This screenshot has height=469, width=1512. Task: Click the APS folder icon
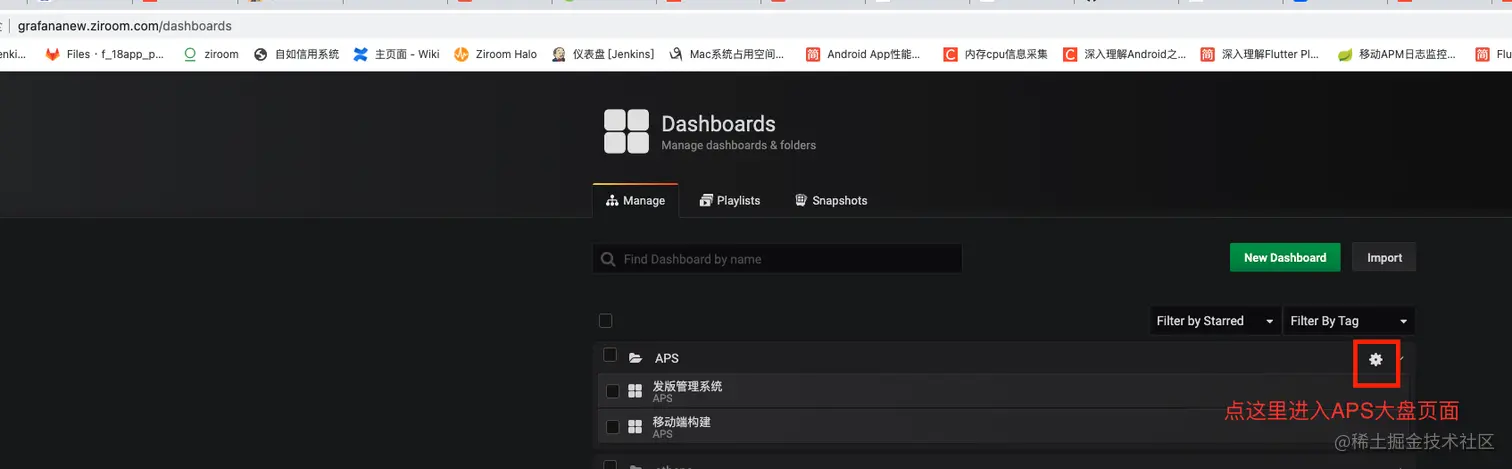pyautogui.click(x=635, y=358)
